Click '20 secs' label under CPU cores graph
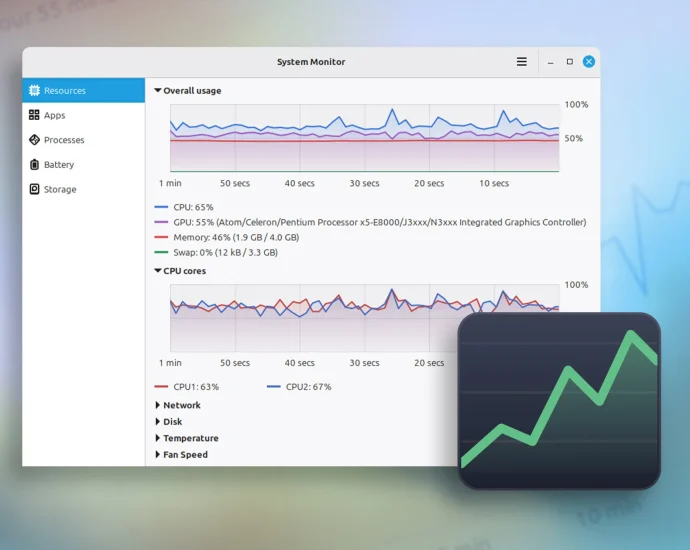 coord(429,363)
